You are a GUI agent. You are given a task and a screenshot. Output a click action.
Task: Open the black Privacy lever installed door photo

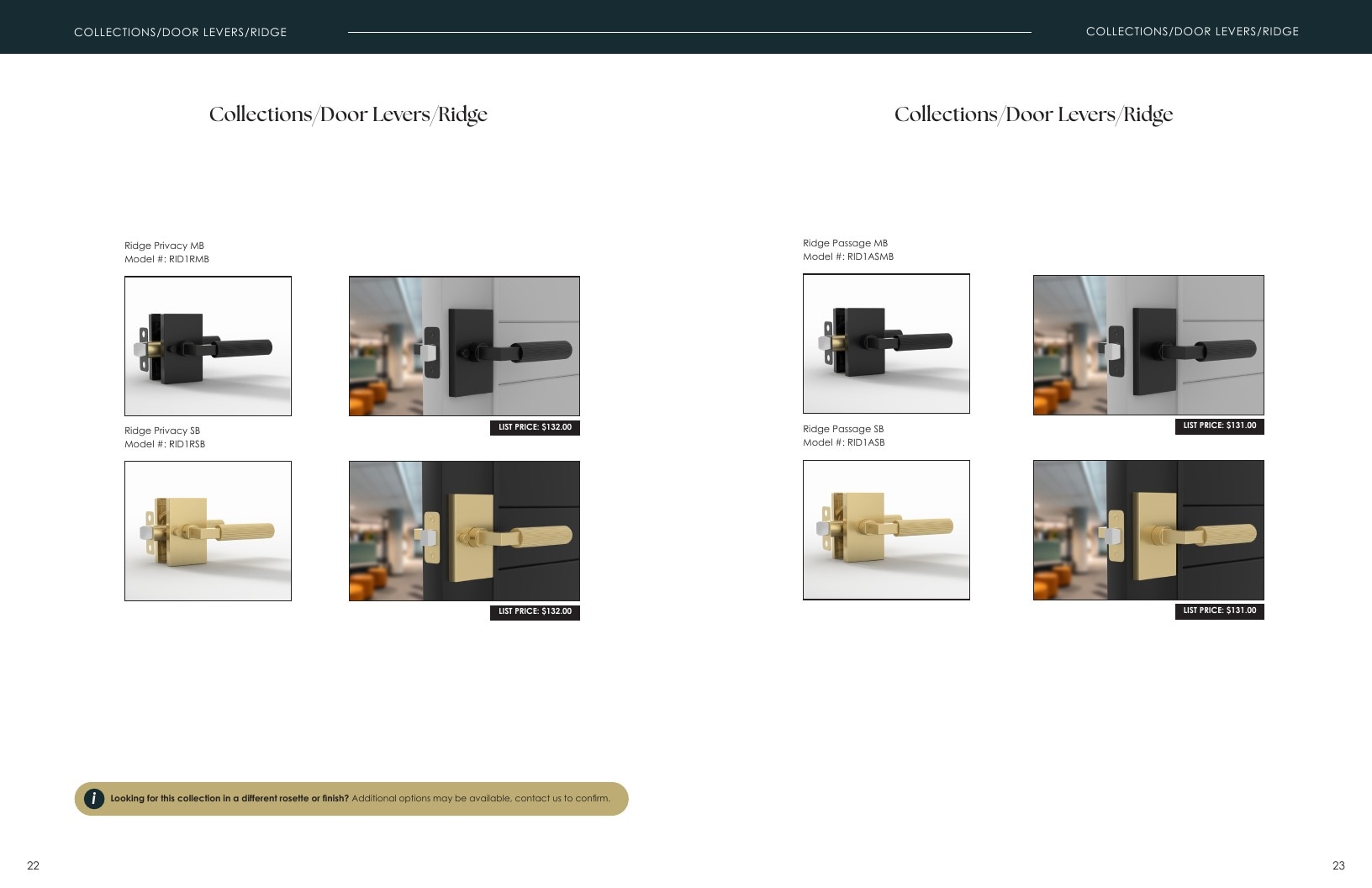coord(464,346)
